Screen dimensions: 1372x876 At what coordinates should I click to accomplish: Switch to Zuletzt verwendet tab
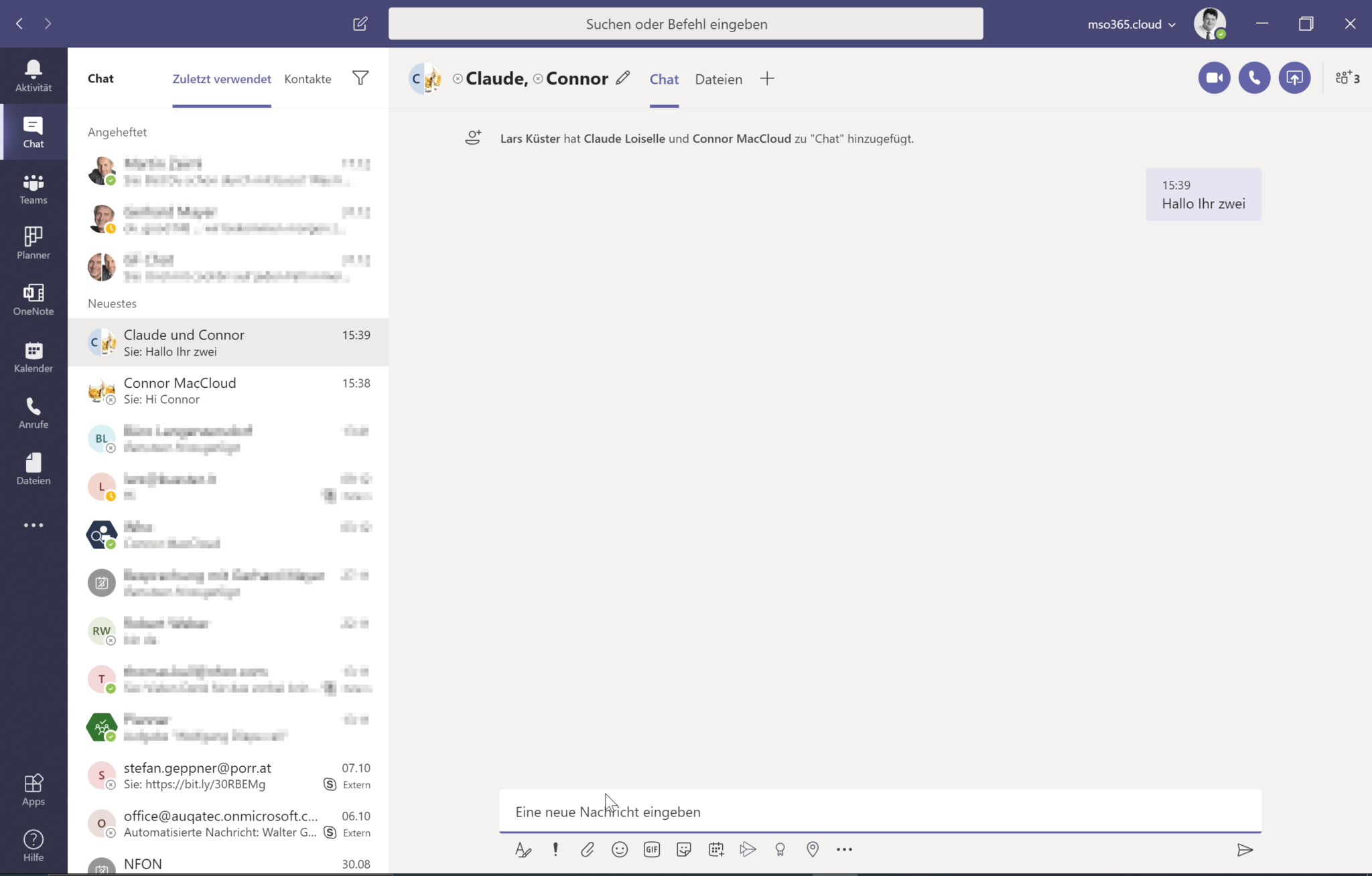coord(222,78)
